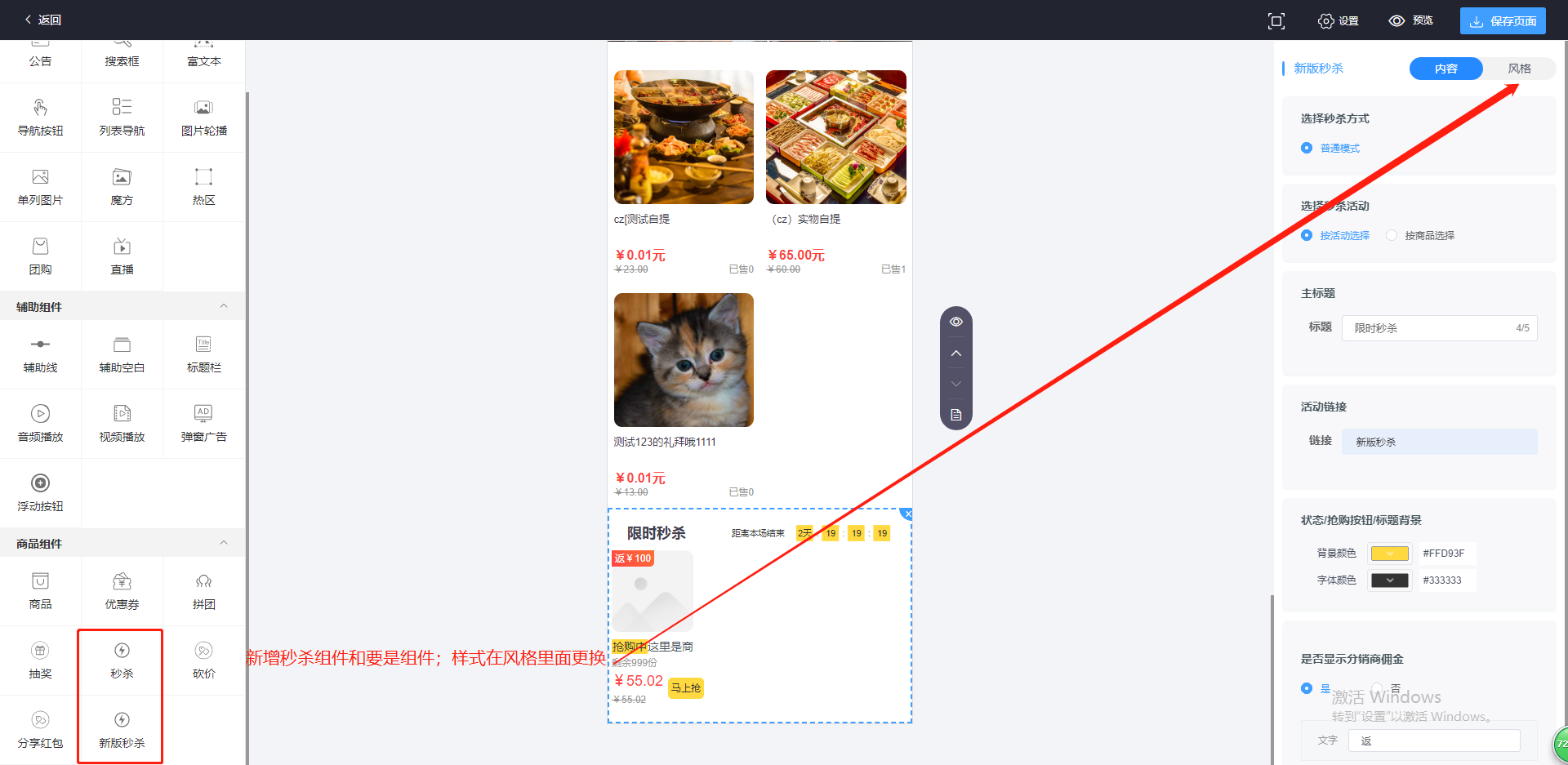The image size is (1568, 765).
Task: Add the 新版秒杀 component
Action: click(x=122, y=730)
